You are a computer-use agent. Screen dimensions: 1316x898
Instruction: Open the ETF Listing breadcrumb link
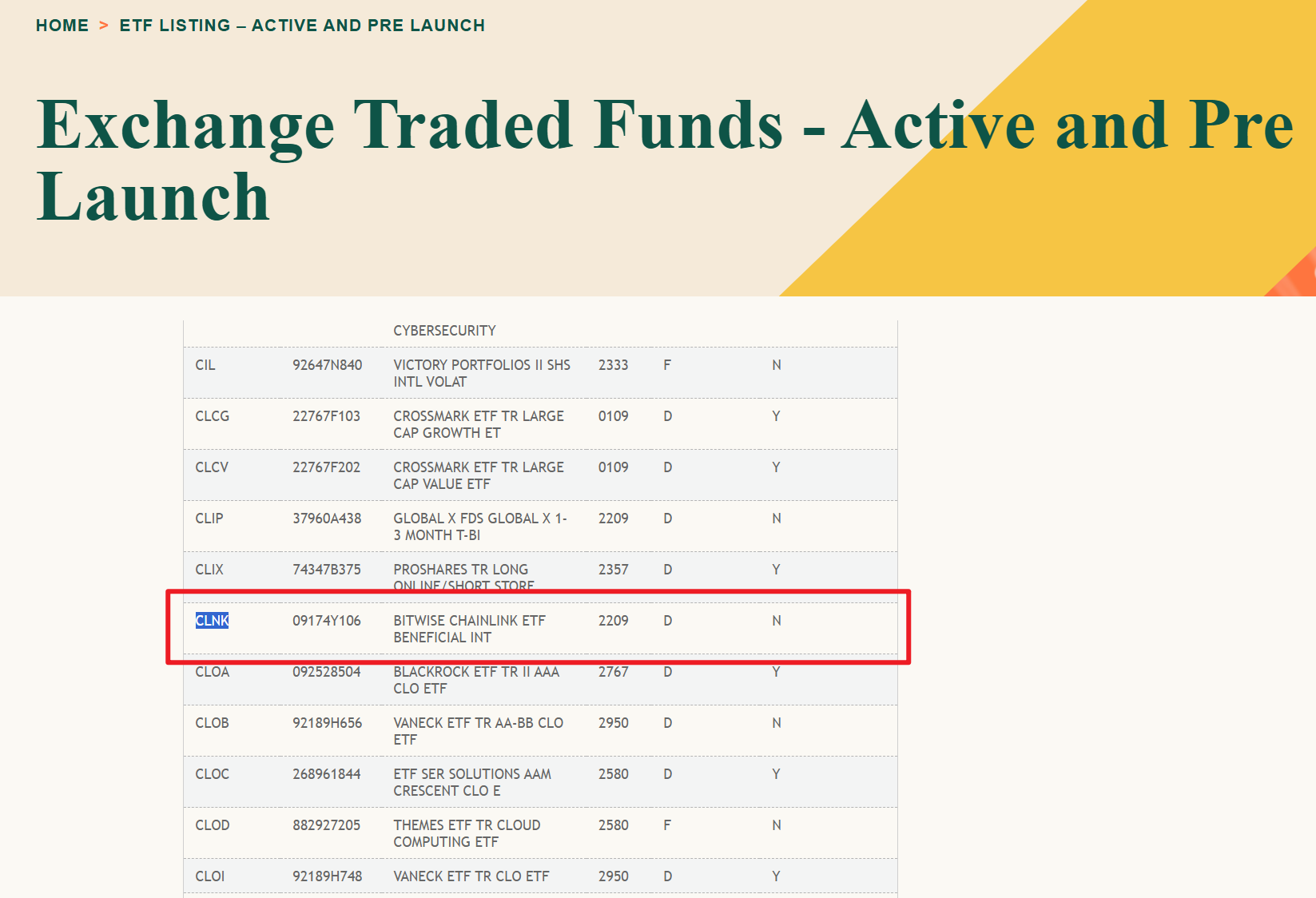[302, 26]
